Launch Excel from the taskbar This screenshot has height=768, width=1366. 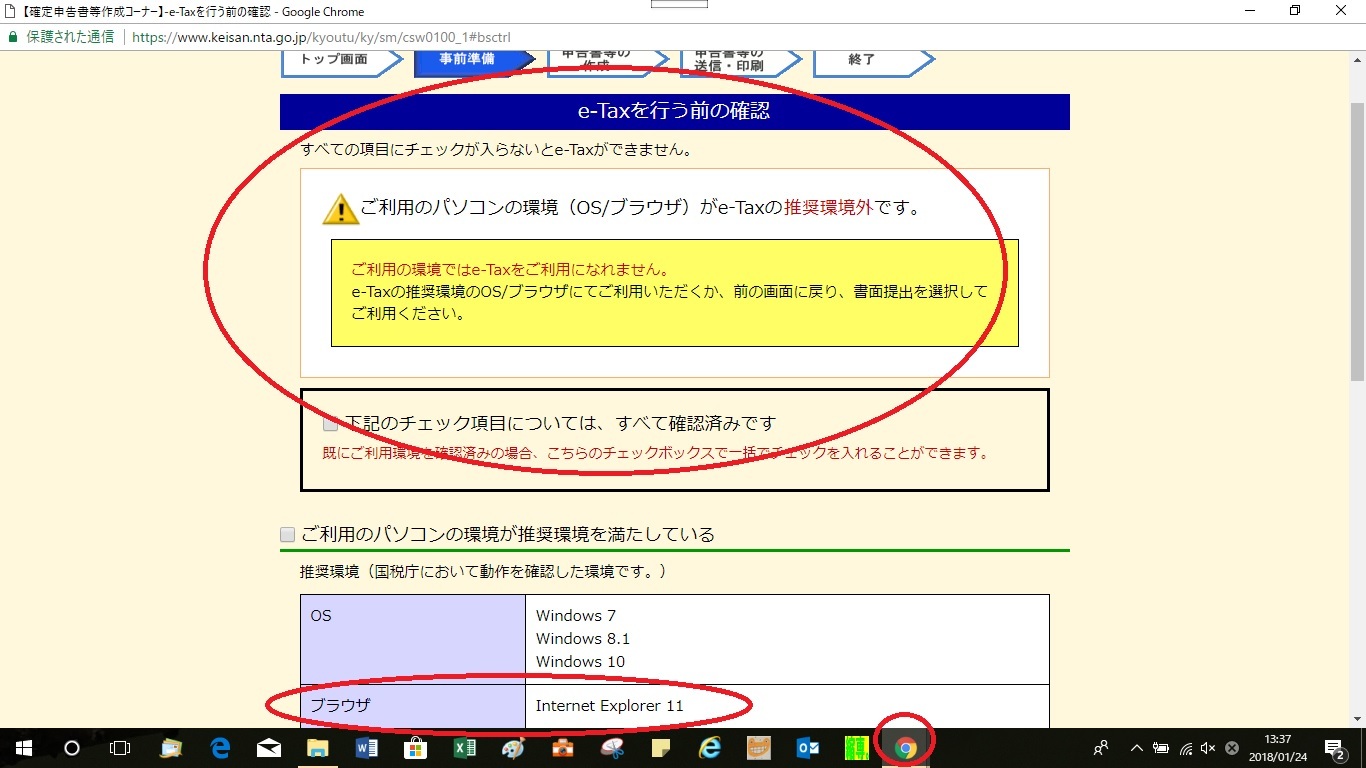pos(463,748)
